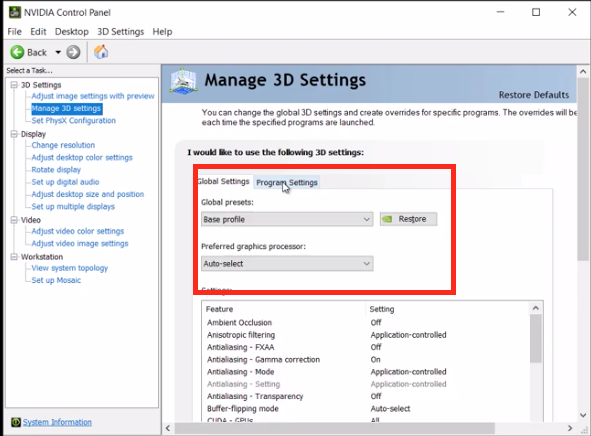
Task: Select the Buffer-flipping mode row
Action: point(366,408)
